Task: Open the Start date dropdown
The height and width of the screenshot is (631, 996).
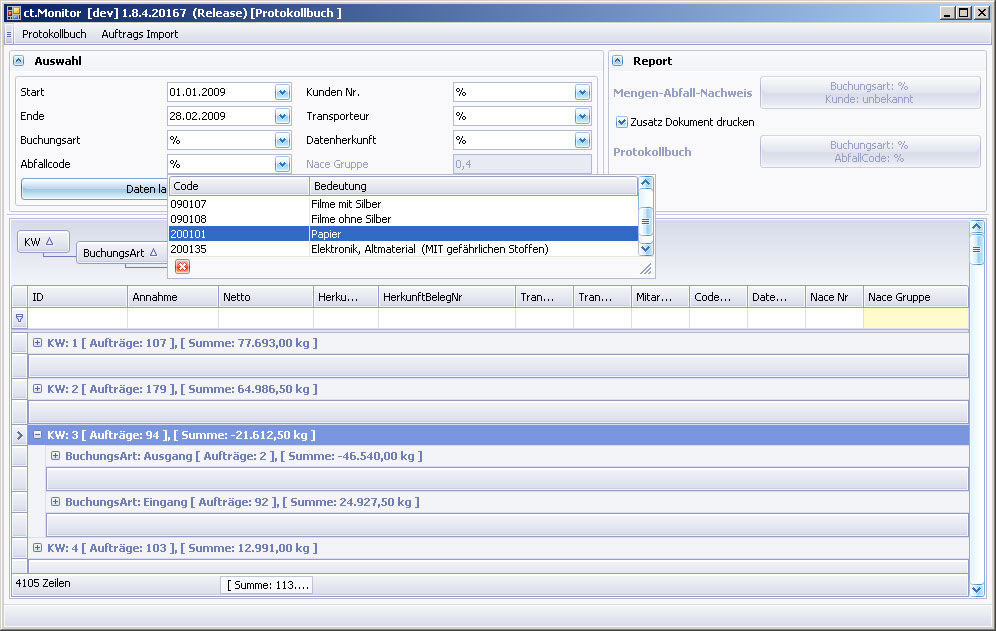Action: pyautogui.click(x=282, y=92)
